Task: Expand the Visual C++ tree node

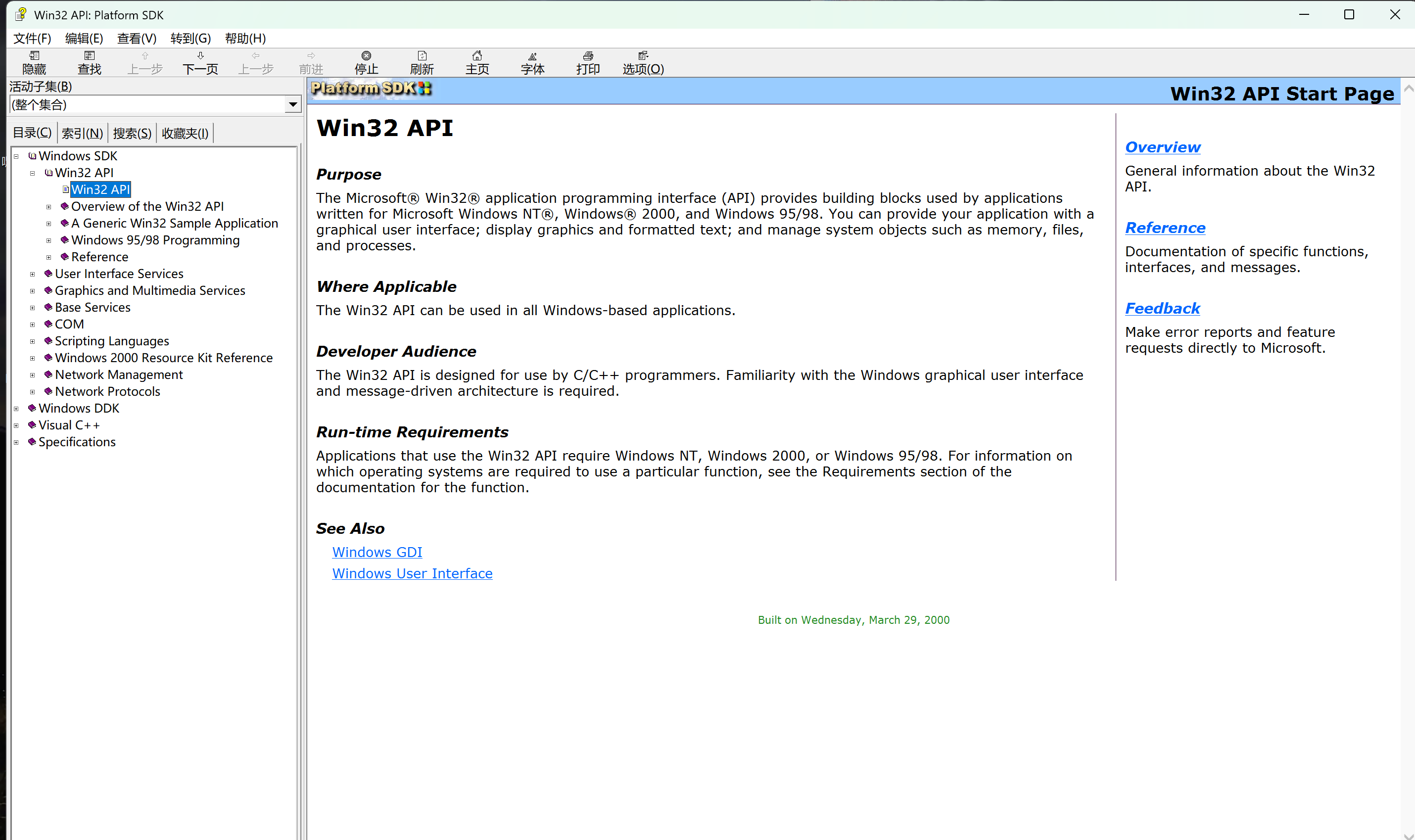Action: click(16, 425)
